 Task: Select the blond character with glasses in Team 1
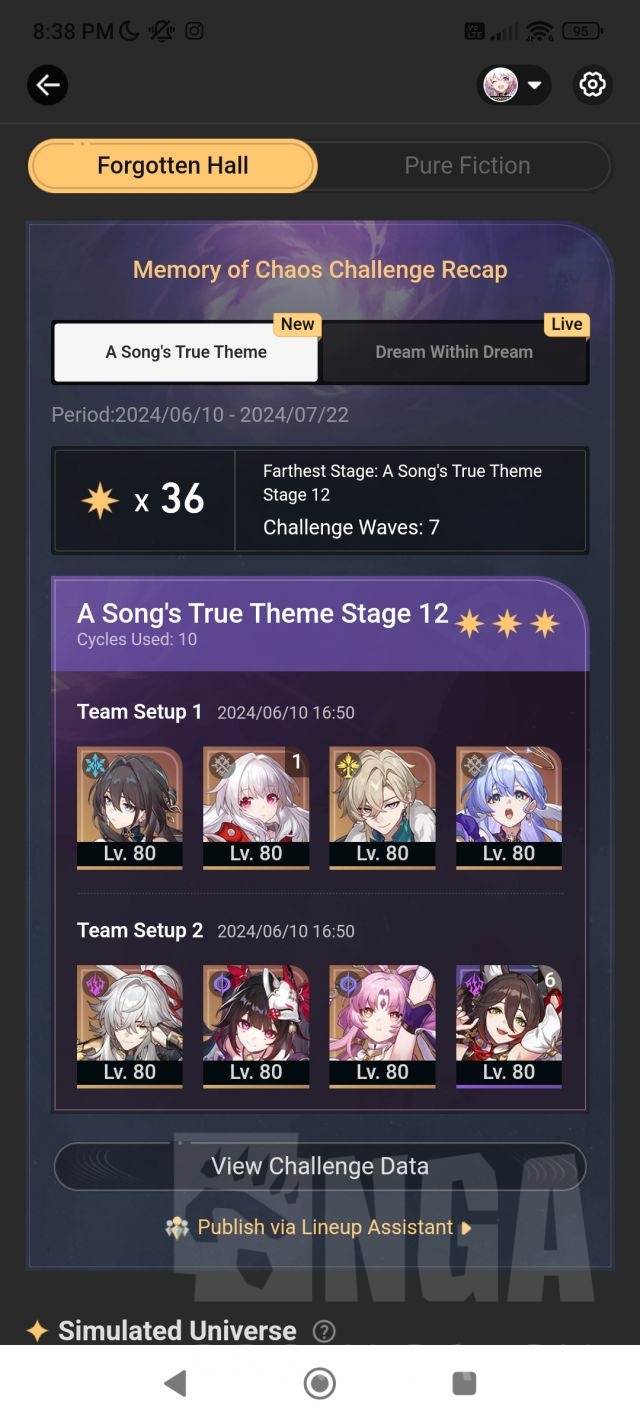[x=382, y=808]
